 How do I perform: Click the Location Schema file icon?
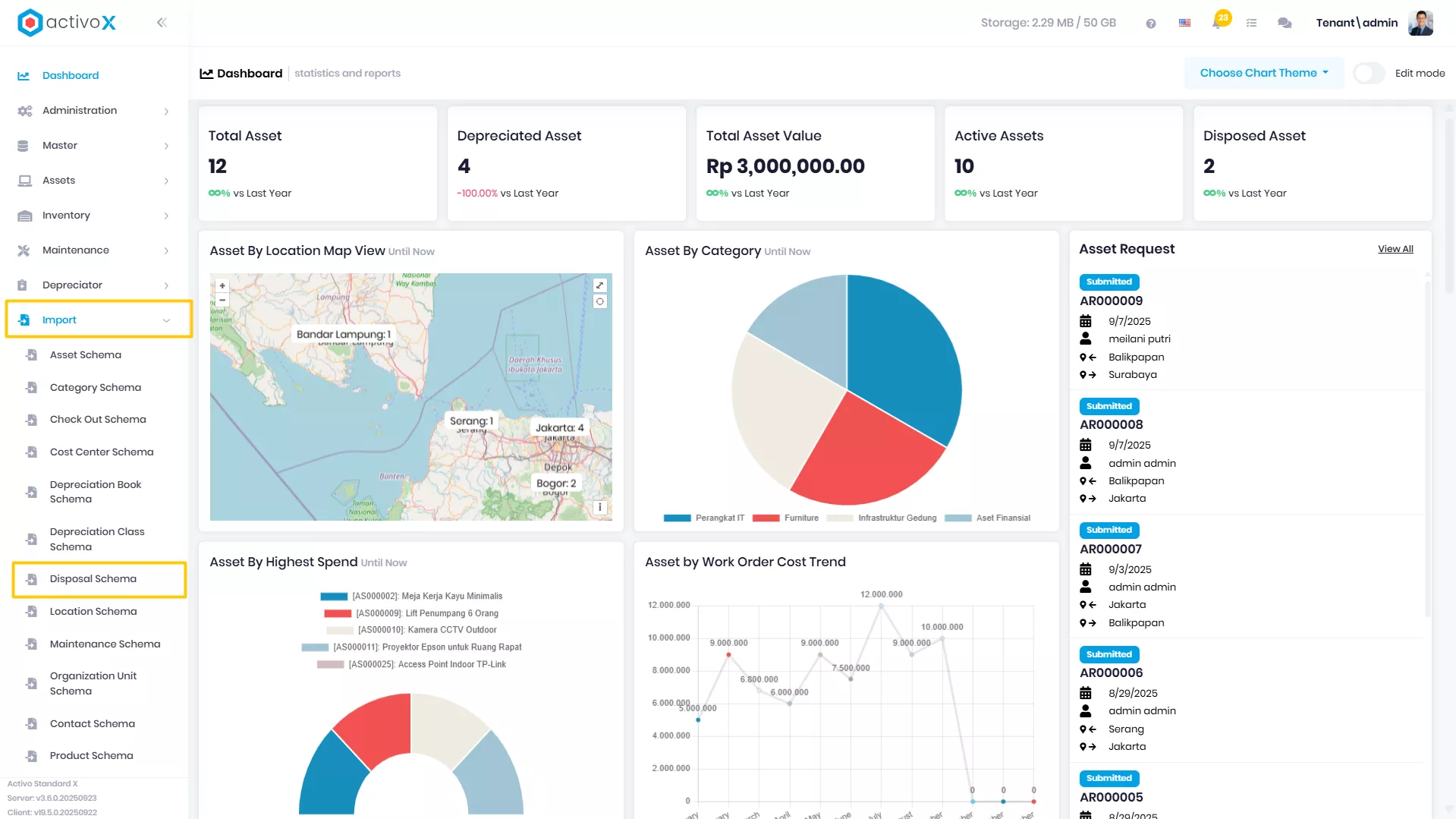31,612
